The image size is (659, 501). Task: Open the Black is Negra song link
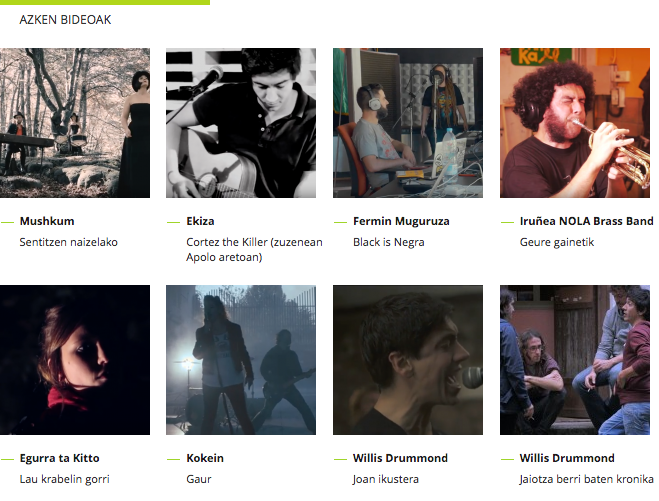[389, 242]
